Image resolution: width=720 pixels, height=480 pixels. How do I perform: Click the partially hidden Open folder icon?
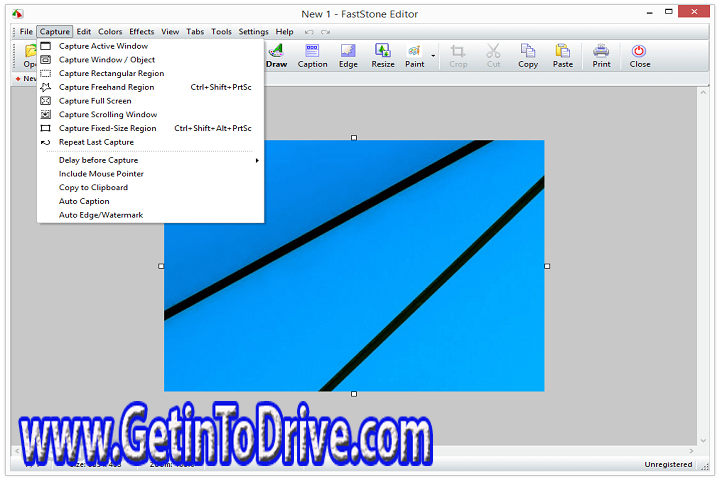pos(30,51)
